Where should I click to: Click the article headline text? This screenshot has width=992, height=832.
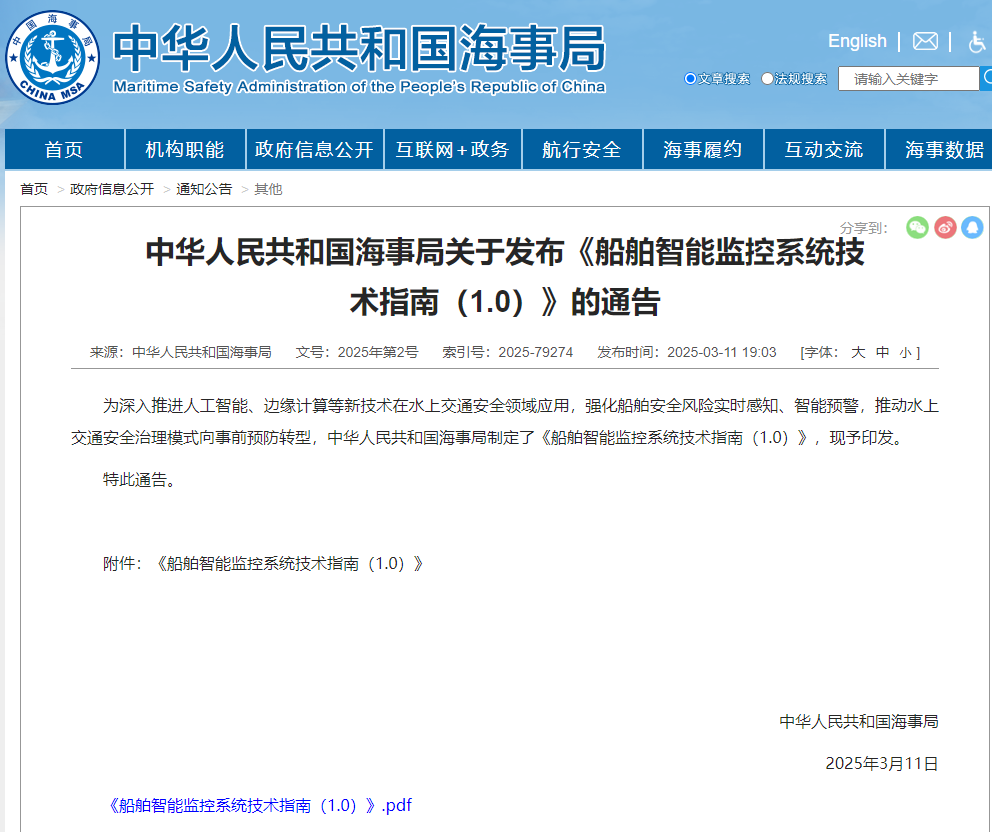coord(505,276)
